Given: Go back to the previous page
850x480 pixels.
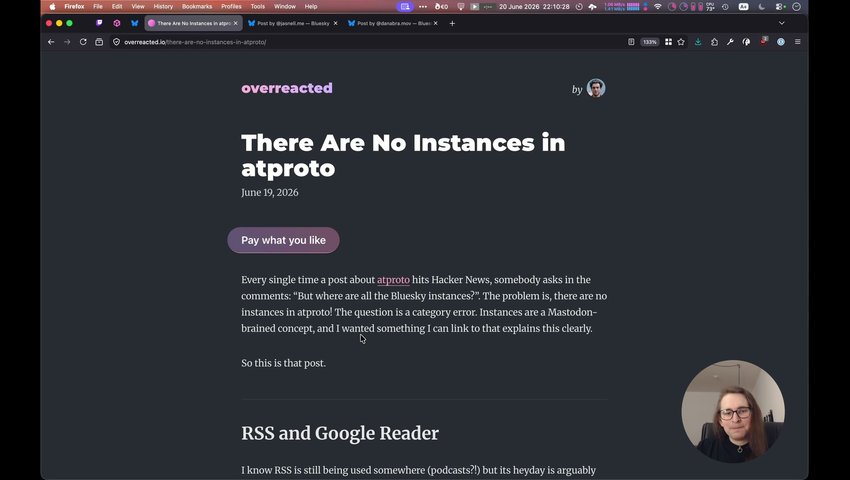Looking at the screenshot, I should point(51,42).
